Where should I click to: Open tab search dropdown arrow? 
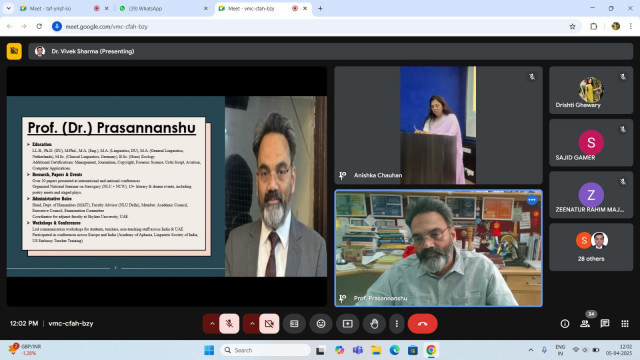click(8, 9)
